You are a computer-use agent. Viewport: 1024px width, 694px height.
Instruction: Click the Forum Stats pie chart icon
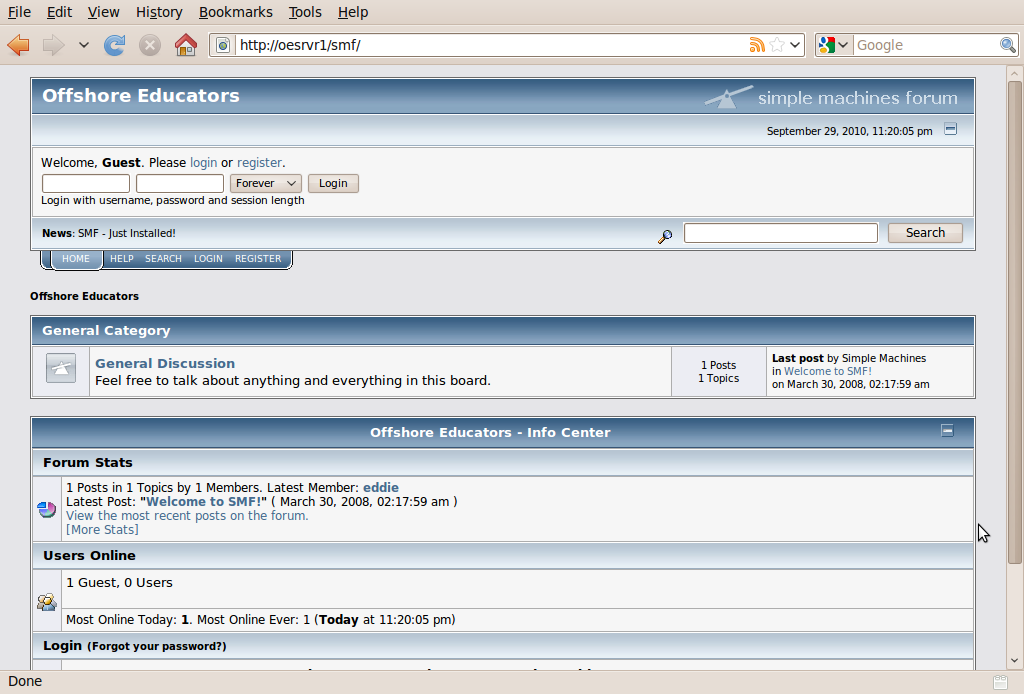46,509
